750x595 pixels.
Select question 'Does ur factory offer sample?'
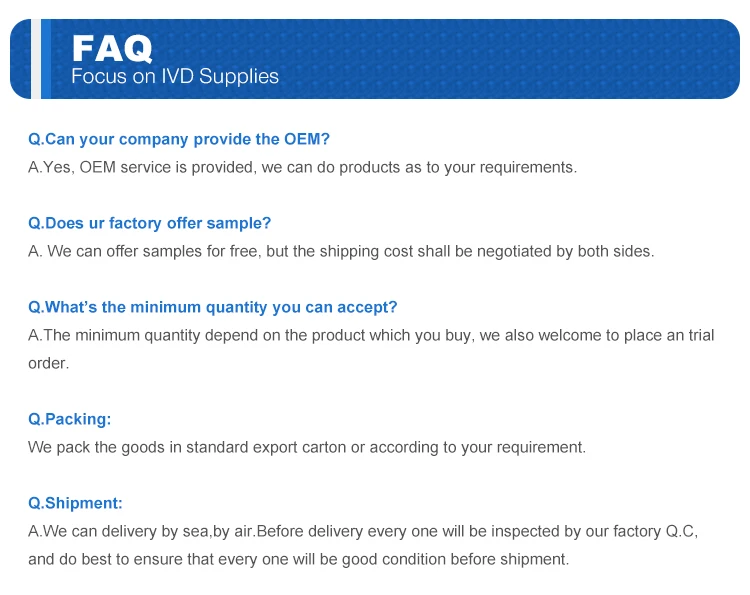[149, 223]
